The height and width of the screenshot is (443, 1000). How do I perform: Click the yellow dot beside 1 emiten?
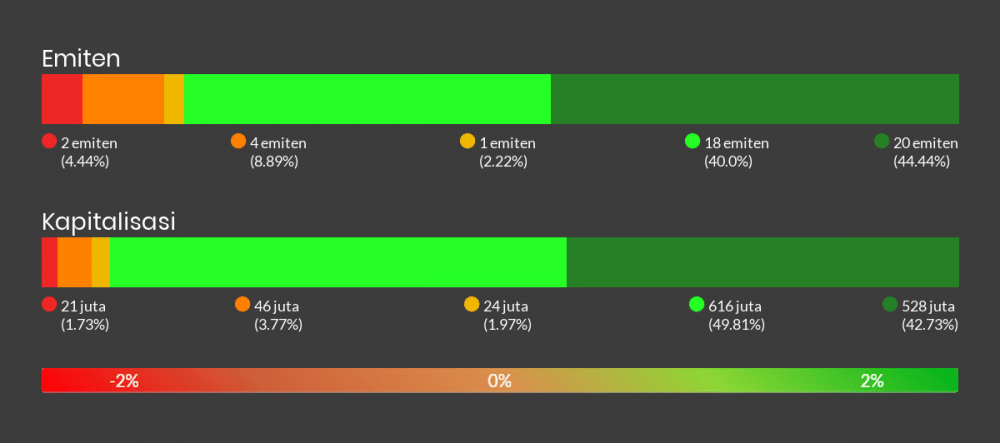pos(467,141)
